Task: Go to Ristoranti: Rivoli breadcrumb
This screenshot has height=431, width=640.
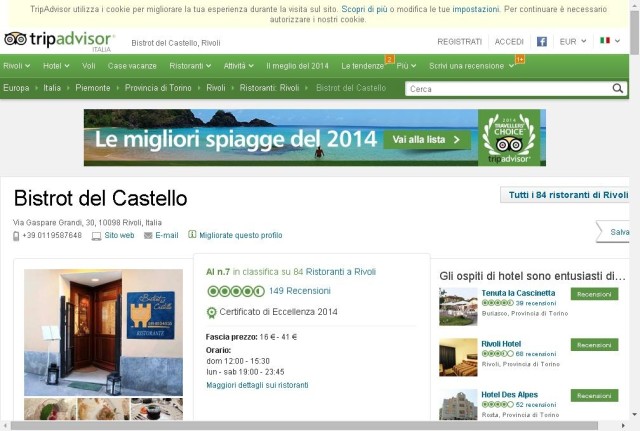Action: (x=269, y=88)
